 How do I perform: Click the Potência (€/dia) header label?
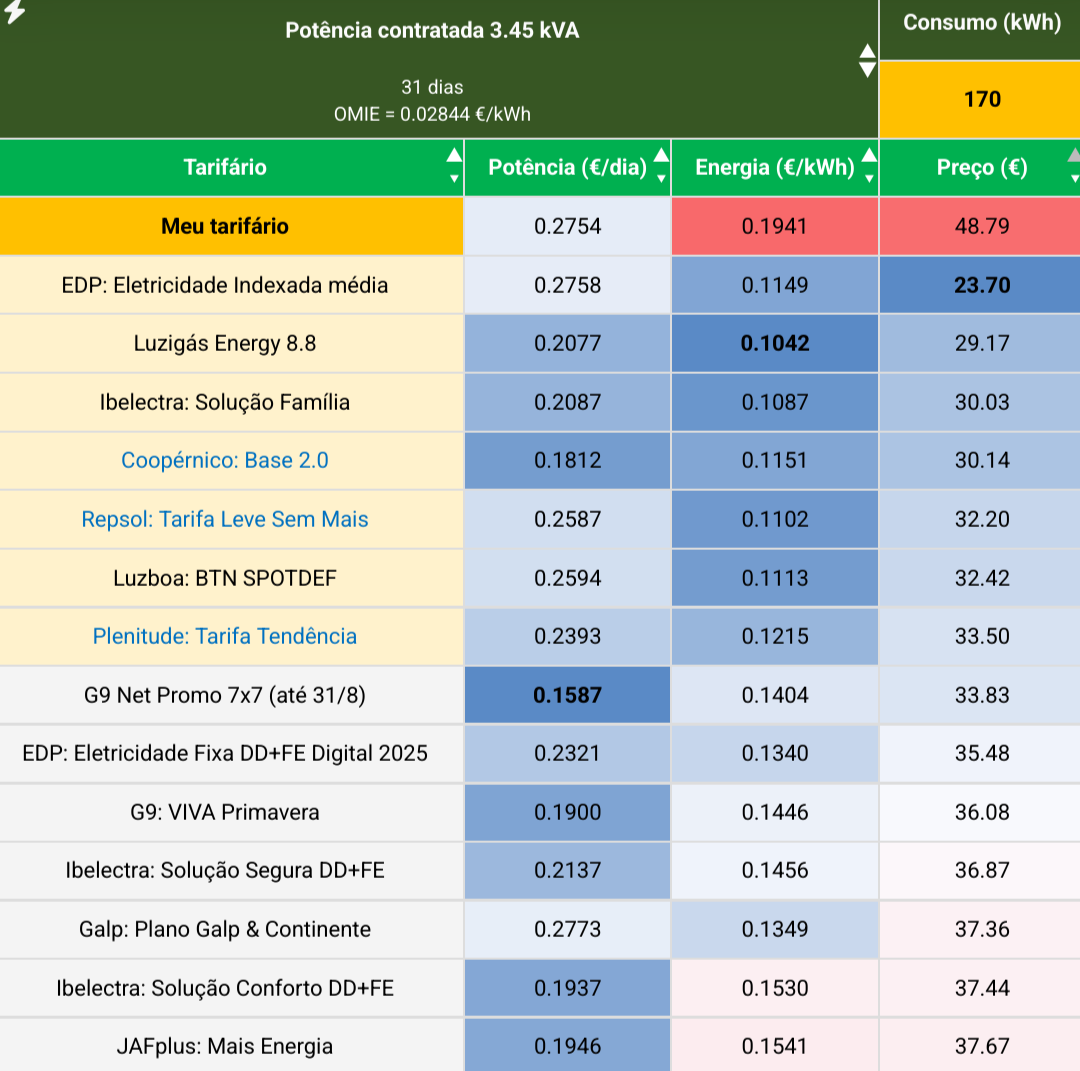click(x=568, y=167)
